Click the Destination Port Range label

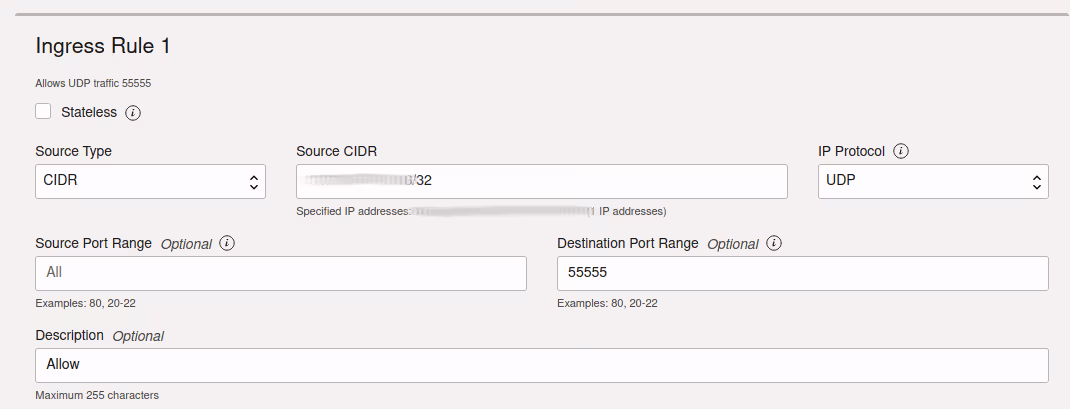tap(627, 243)
